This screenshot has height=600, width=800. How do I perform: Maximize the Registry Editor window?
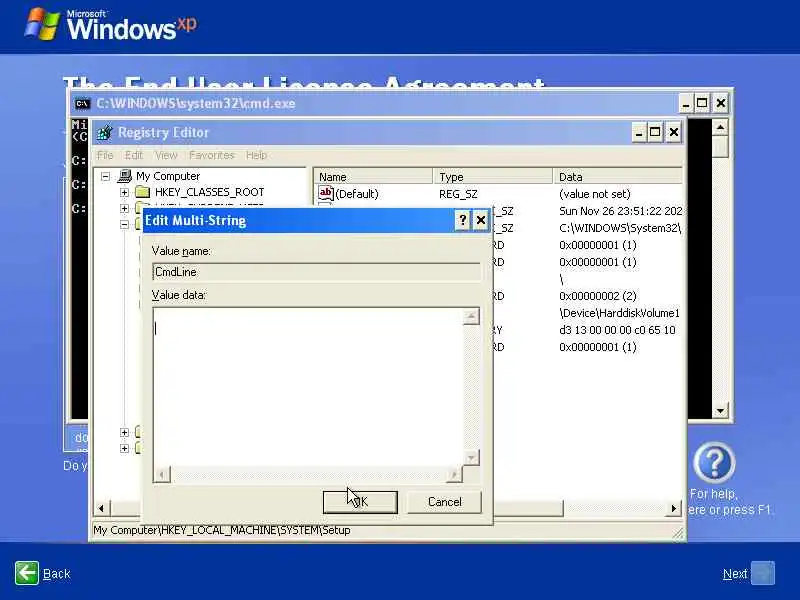coord(655,133)
